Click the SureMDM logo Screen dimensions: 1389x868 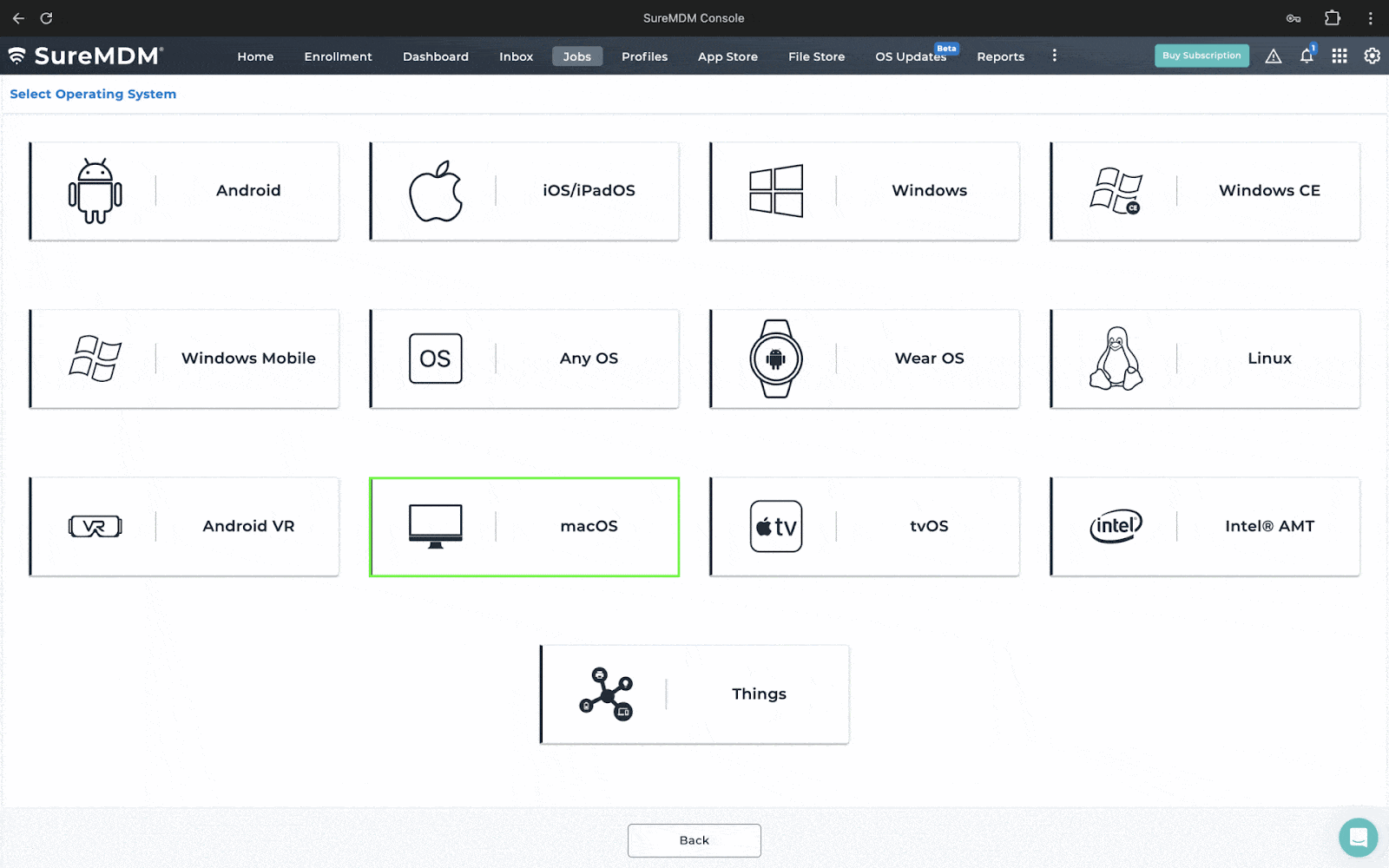coord(85,56)
